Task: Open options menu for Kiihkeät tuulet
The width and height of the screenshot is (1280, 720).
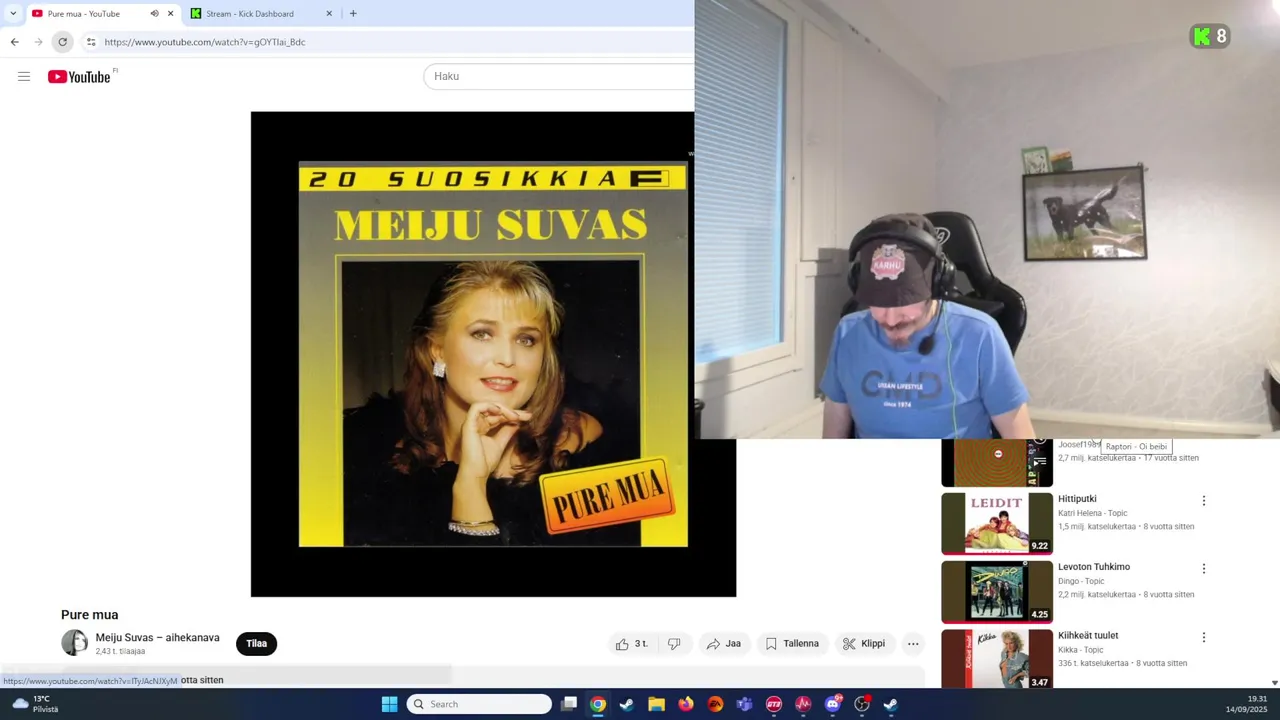Action: coord(1204,637)
